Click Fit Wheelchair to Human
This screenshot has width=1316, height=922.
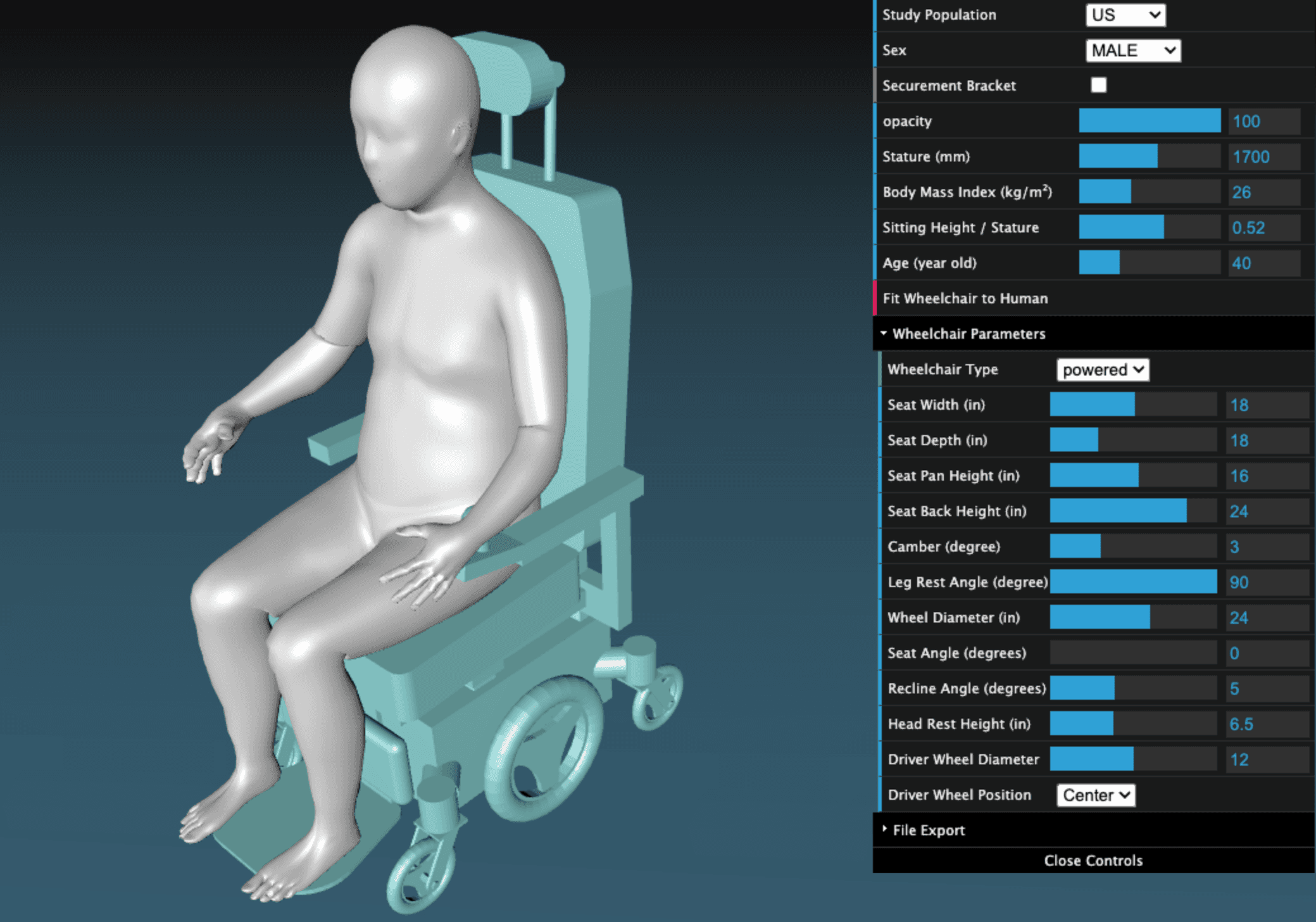(965, 298)
